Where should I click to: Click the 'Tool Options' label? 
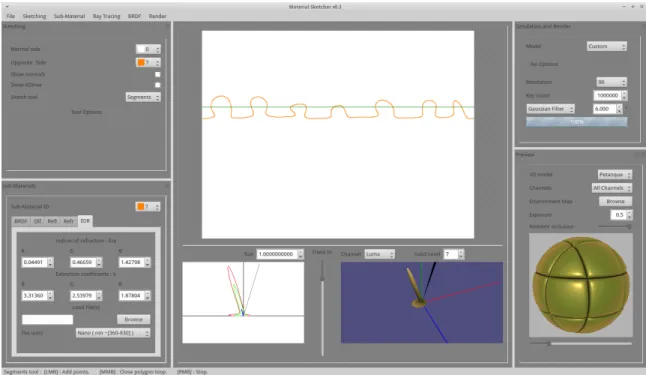coord(86,112)
